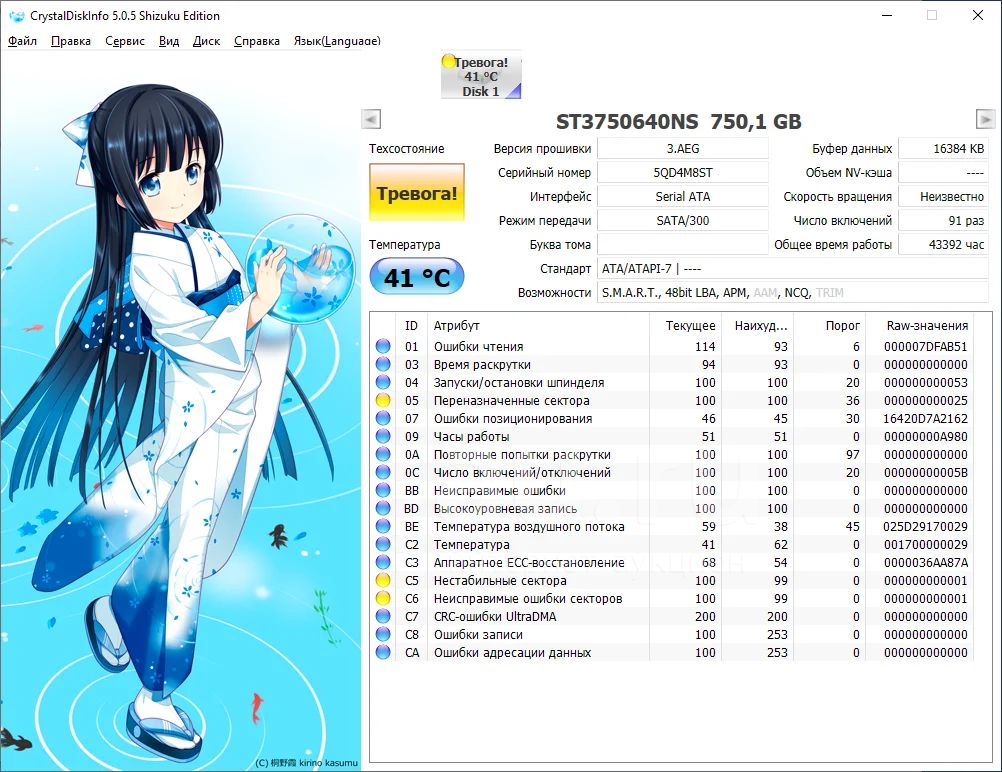The image size is (1002, 772).
Task: Click status icon for C2 Температура
Action: pyautogui.click(x=383, y=544)
